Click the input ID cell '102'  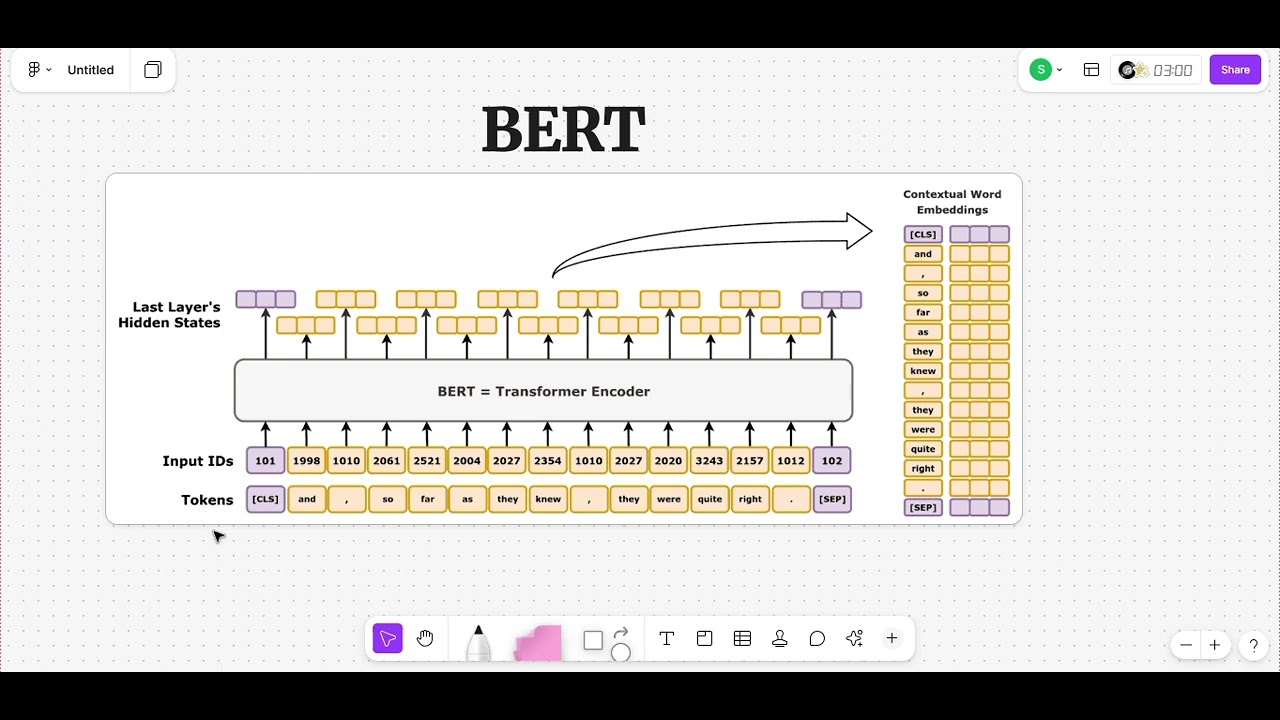[832, 461]
